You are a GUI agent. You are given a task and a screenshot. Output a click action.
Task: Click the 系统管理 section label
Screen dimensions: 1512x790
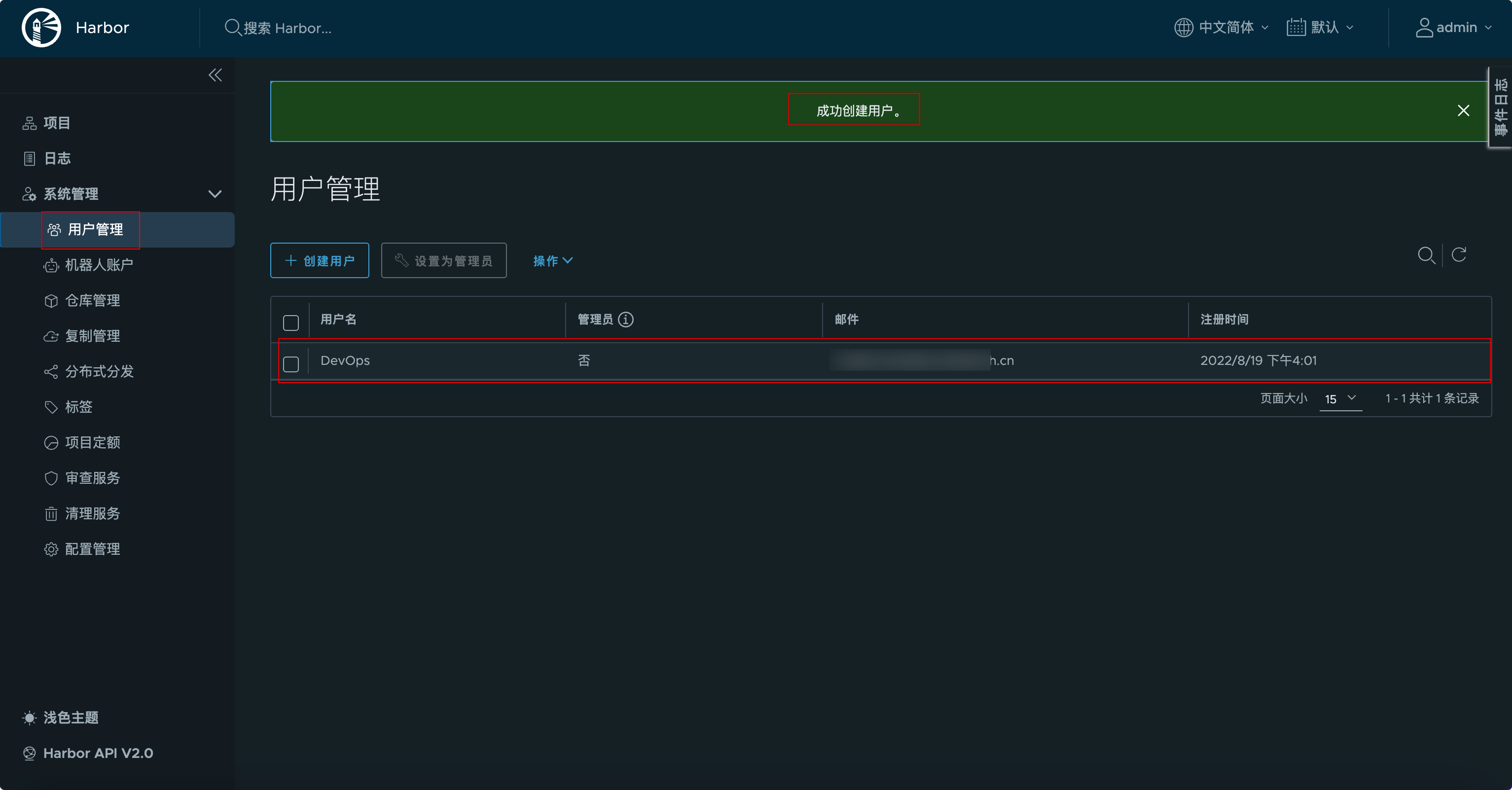pos(71,194)
